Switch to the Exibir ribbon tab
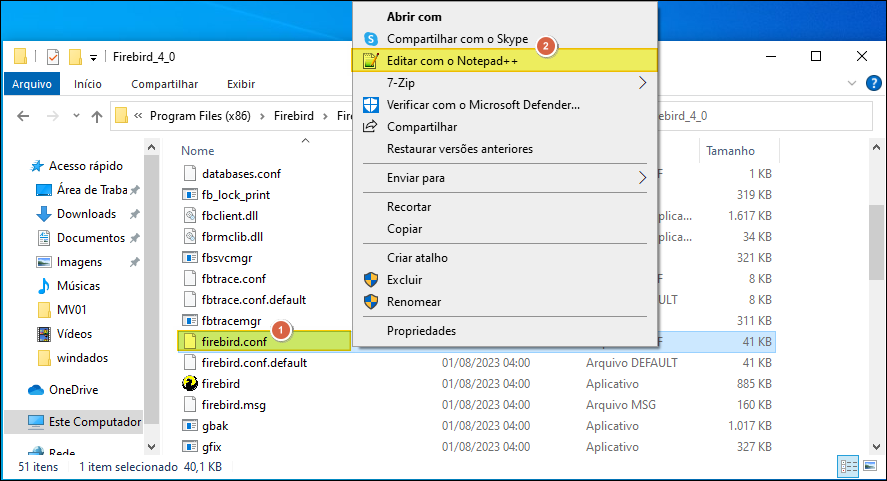This screenshot has width=887, height=481. (x=241, y=84)
